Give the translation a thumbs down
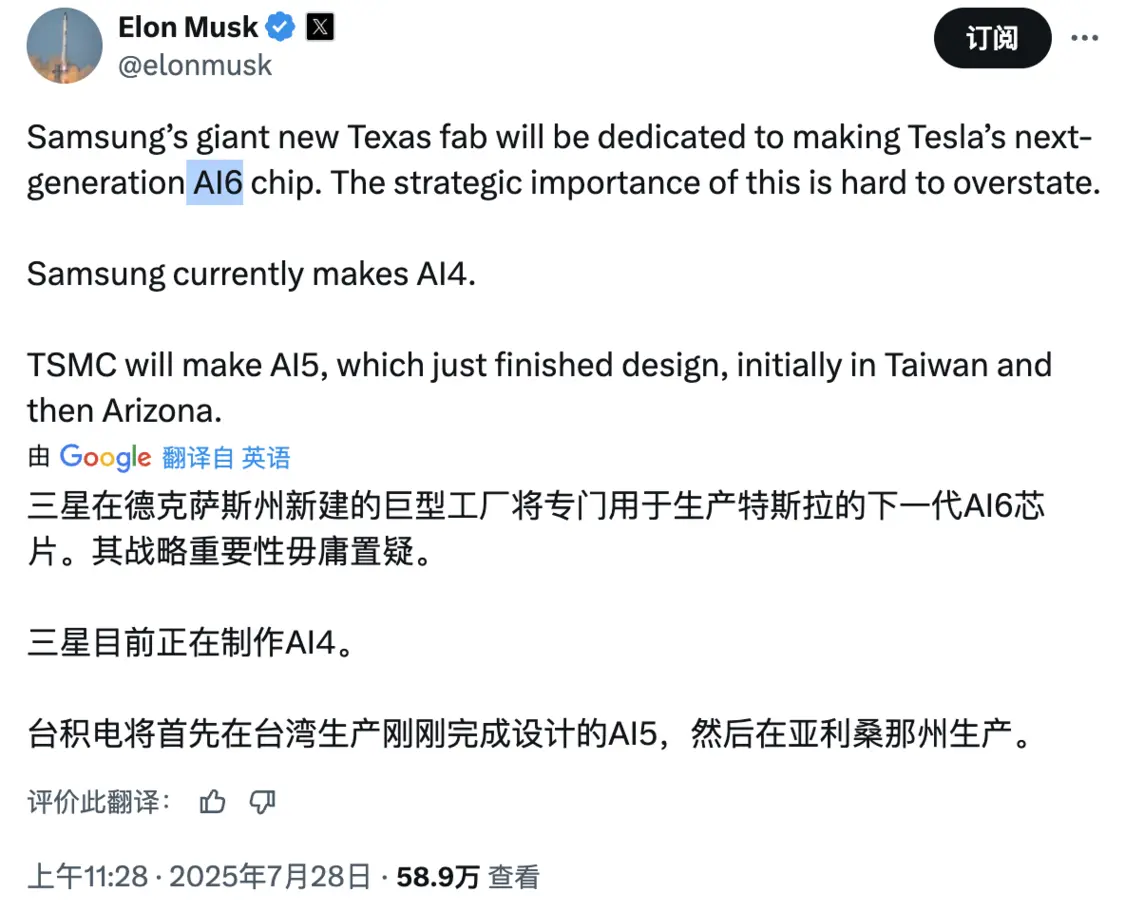Screen dimensions: 1125x912 click(262, 801)
